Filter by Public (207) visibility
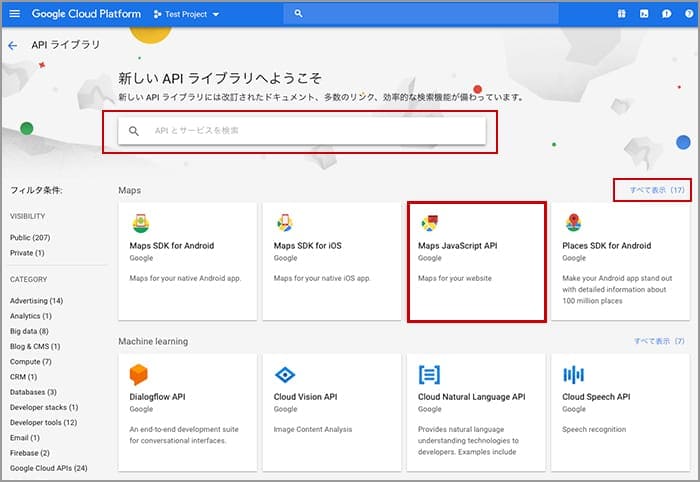 coord(30,237)
